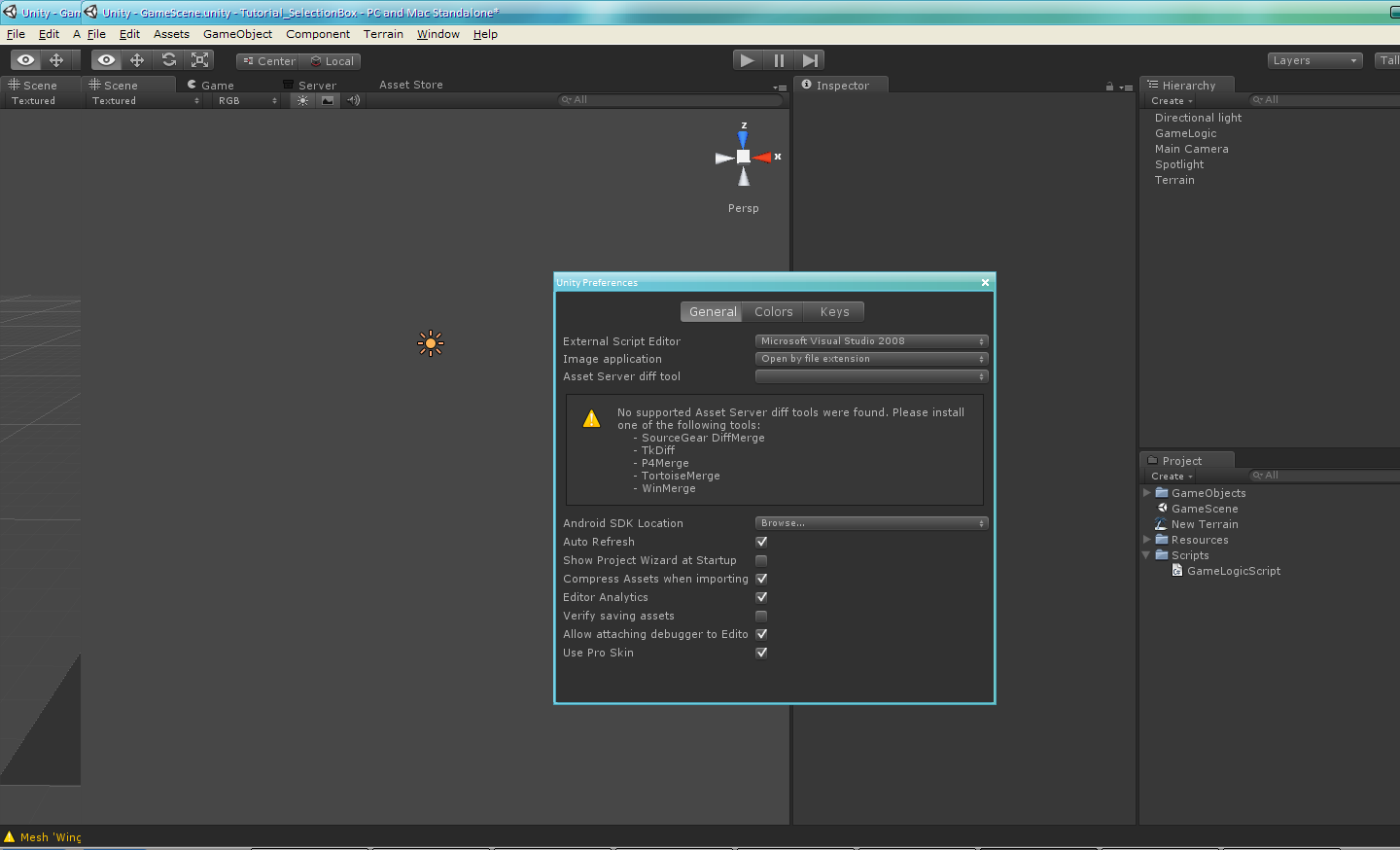This screenshot has width=1400, height=850.
Task: Open Hierarchy Create dropdown
Action: (1172, 101)
